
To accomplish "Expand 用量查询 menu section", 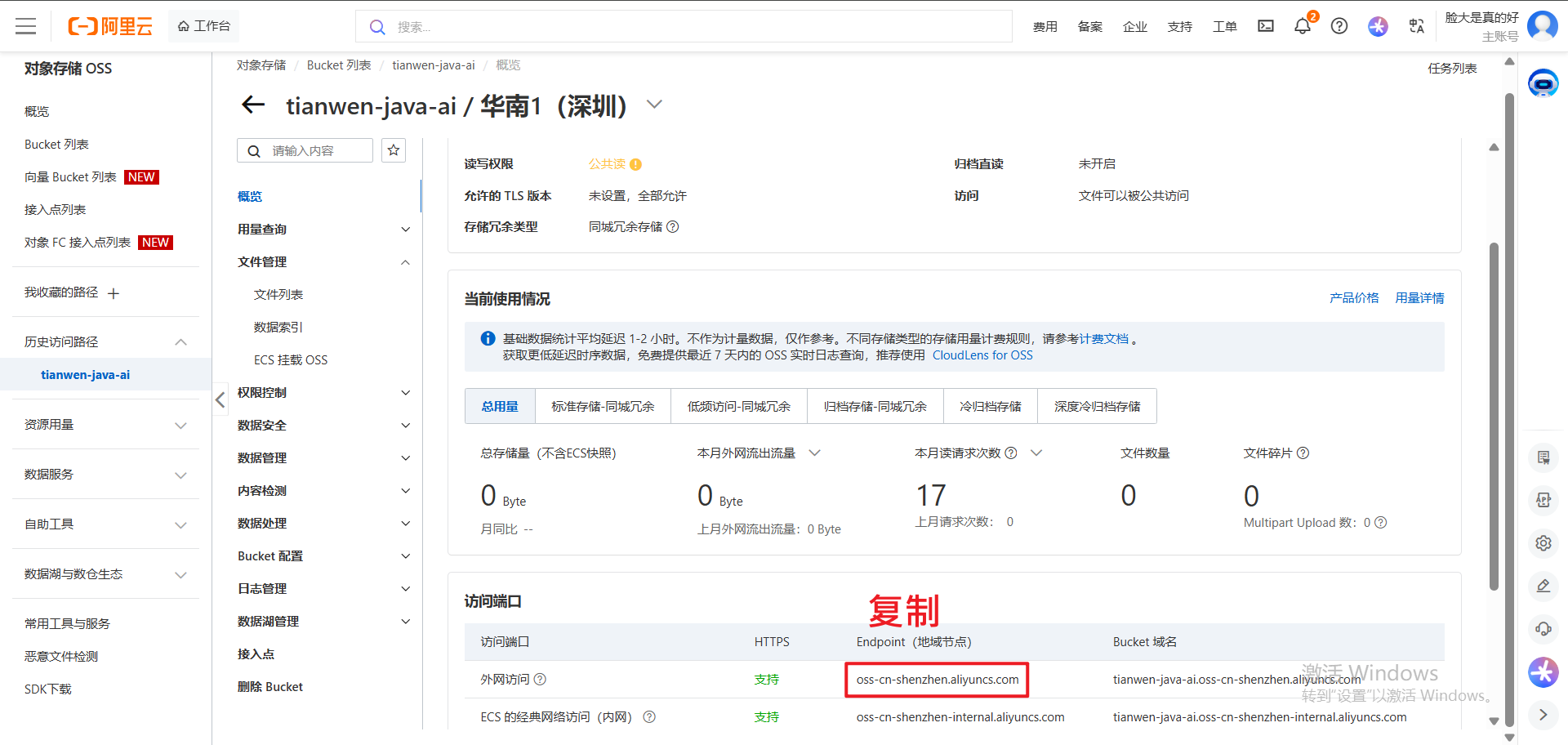I will click(x=406, y=230).
